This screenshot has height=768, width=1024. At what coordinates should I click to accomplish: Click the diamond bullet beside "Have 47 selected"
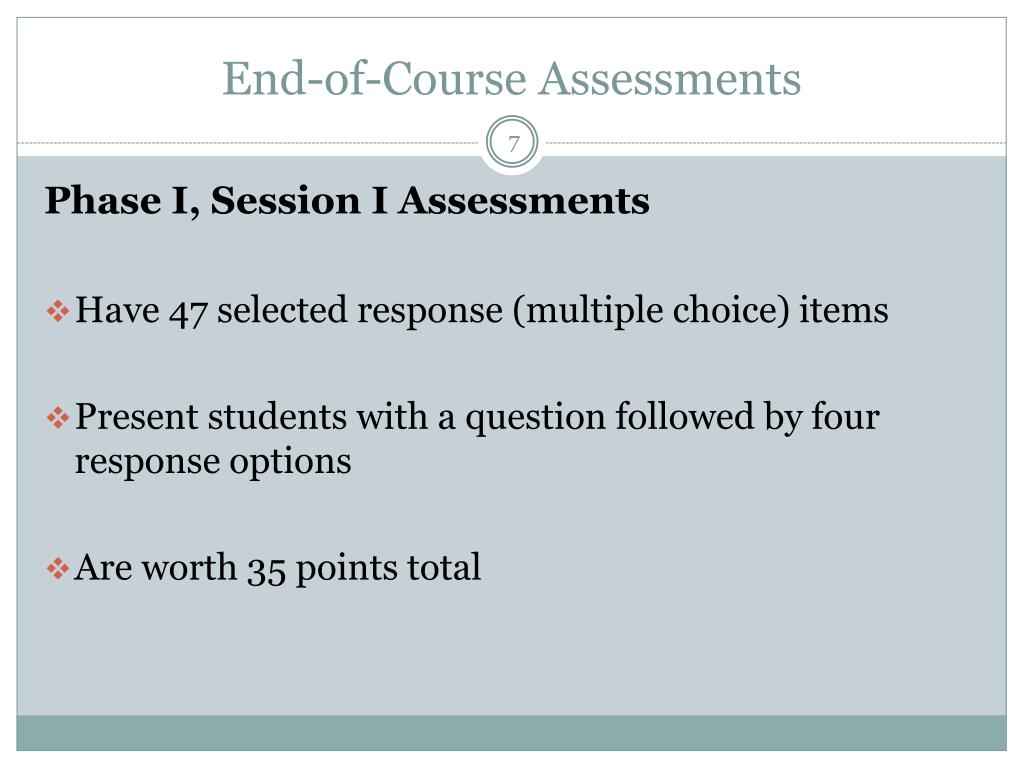(58, 311)
